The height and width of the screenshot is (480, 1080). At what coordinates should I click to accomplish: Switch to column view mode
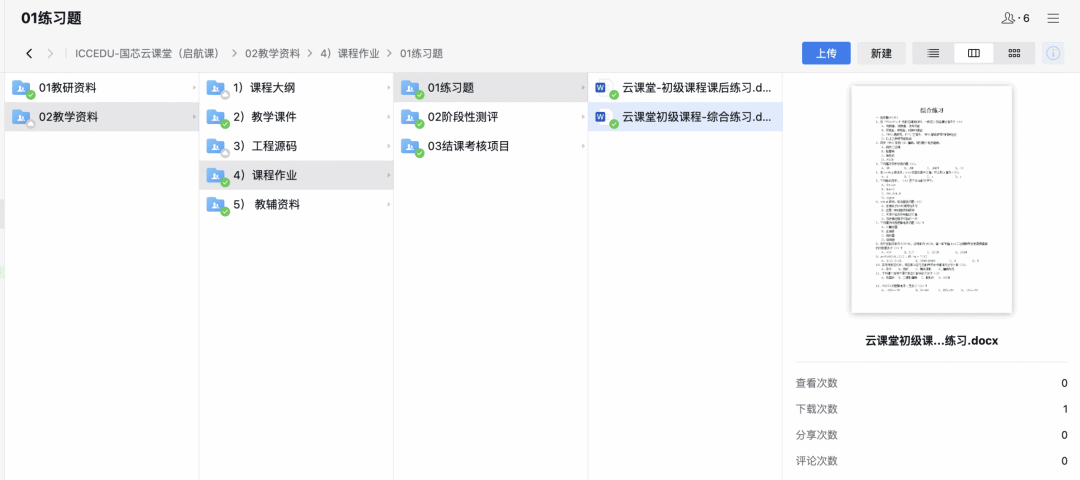point(973,53)
